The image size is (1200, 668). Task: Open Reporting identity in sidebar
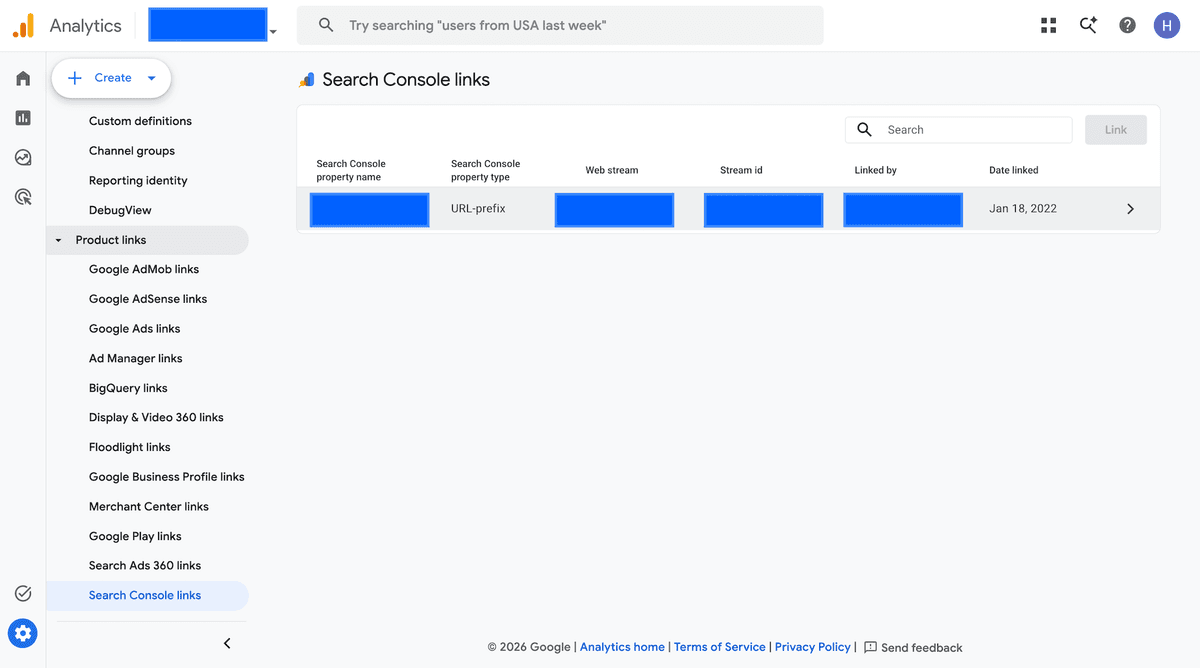tap(138, 181)
